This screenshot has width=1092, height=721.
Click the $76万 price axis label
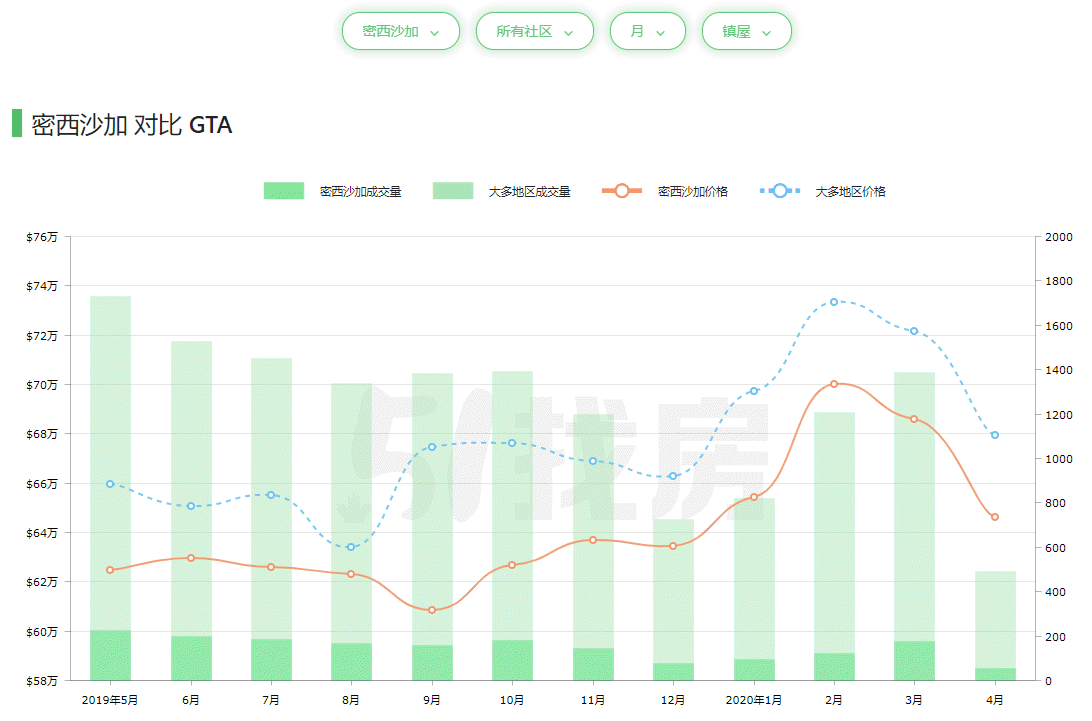pos(42,237)
